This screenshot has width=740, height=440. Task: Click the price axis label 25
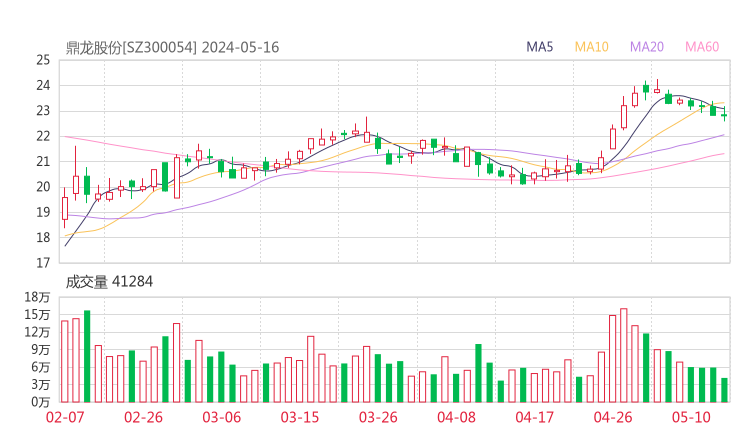pyautogui.click(x=43, y=60)
